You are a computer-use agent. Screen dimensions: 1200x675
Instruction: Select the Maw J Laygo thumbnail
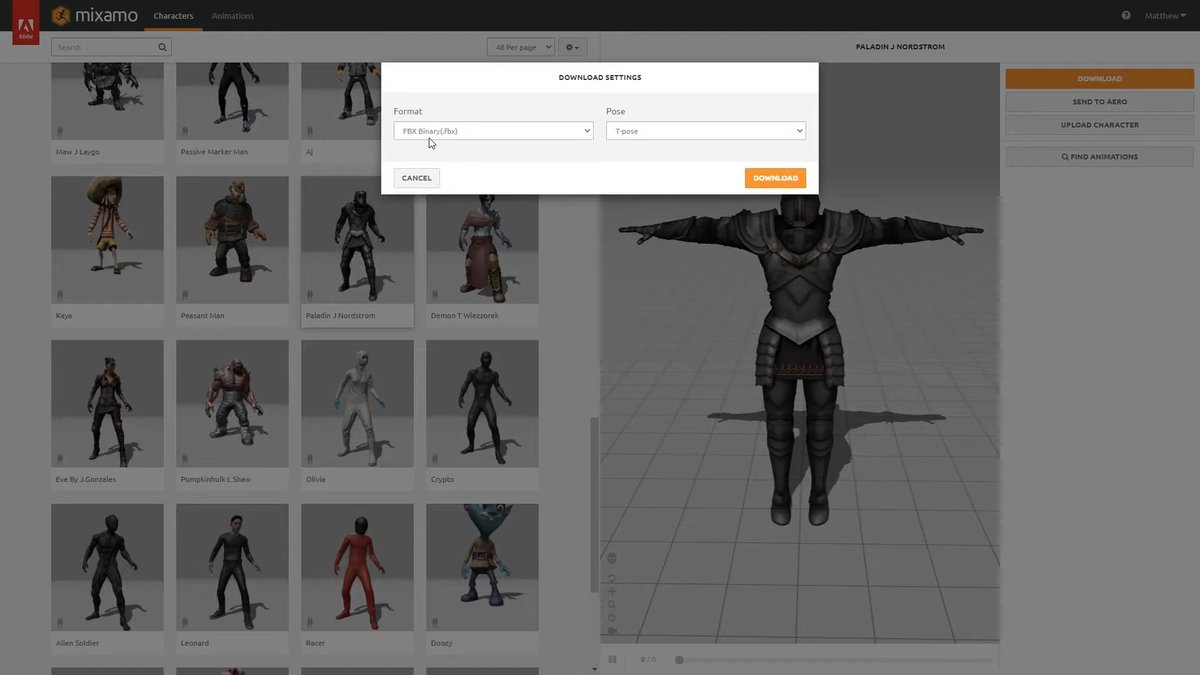coord(107,101)
